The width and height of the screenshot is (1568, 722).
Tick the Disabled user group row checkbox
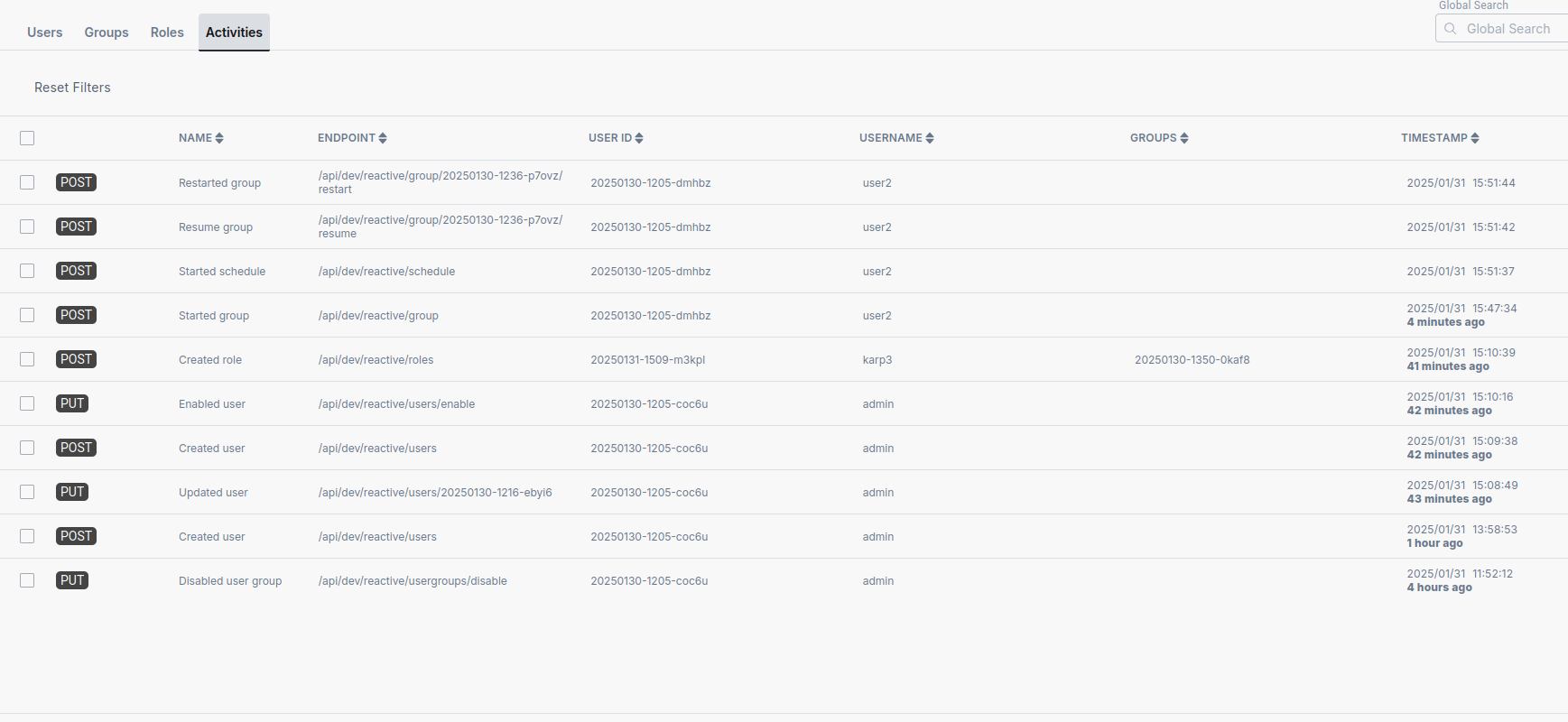27,580
